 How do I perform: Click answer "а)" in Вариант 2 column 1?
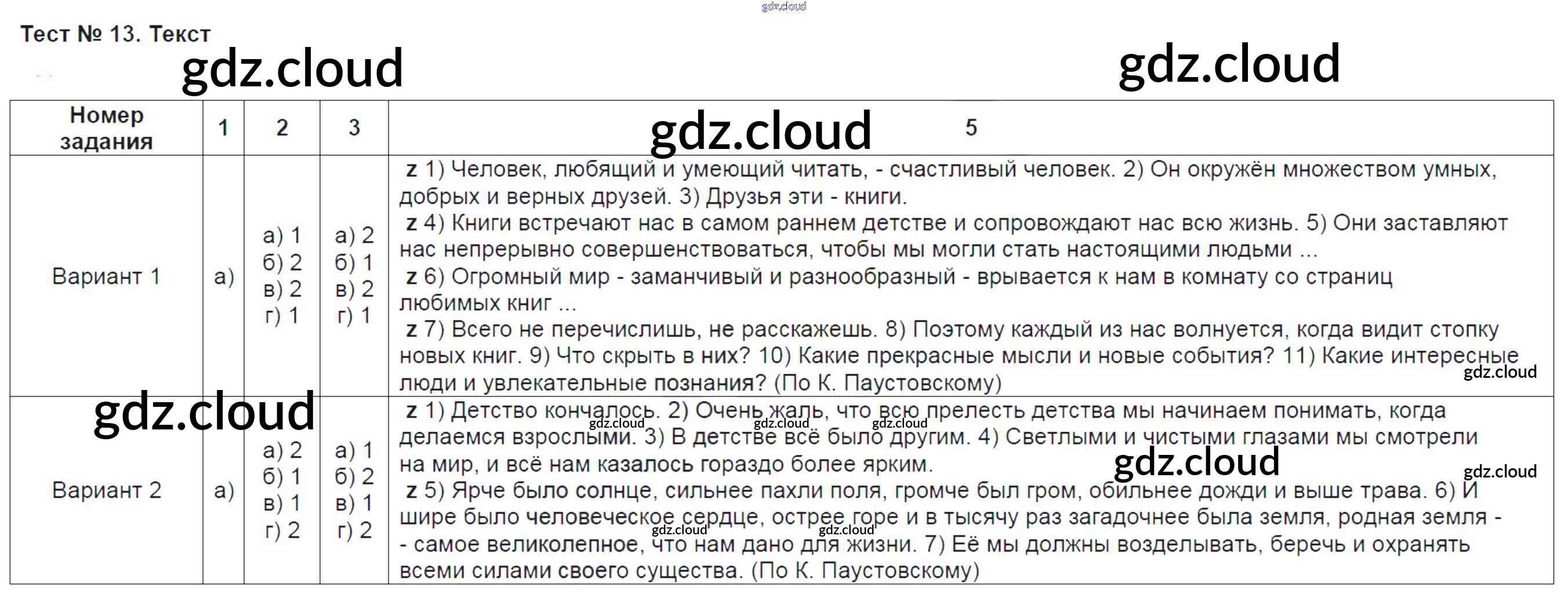coord(223,490)
